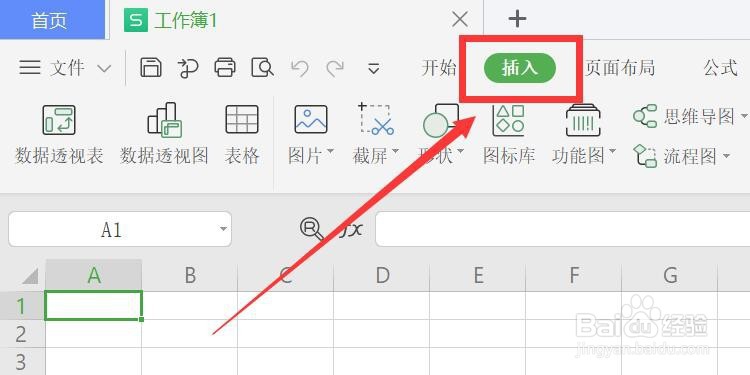
Task: Expand the 流程图 dropdown arrow
Action: [x=727, y=156]
